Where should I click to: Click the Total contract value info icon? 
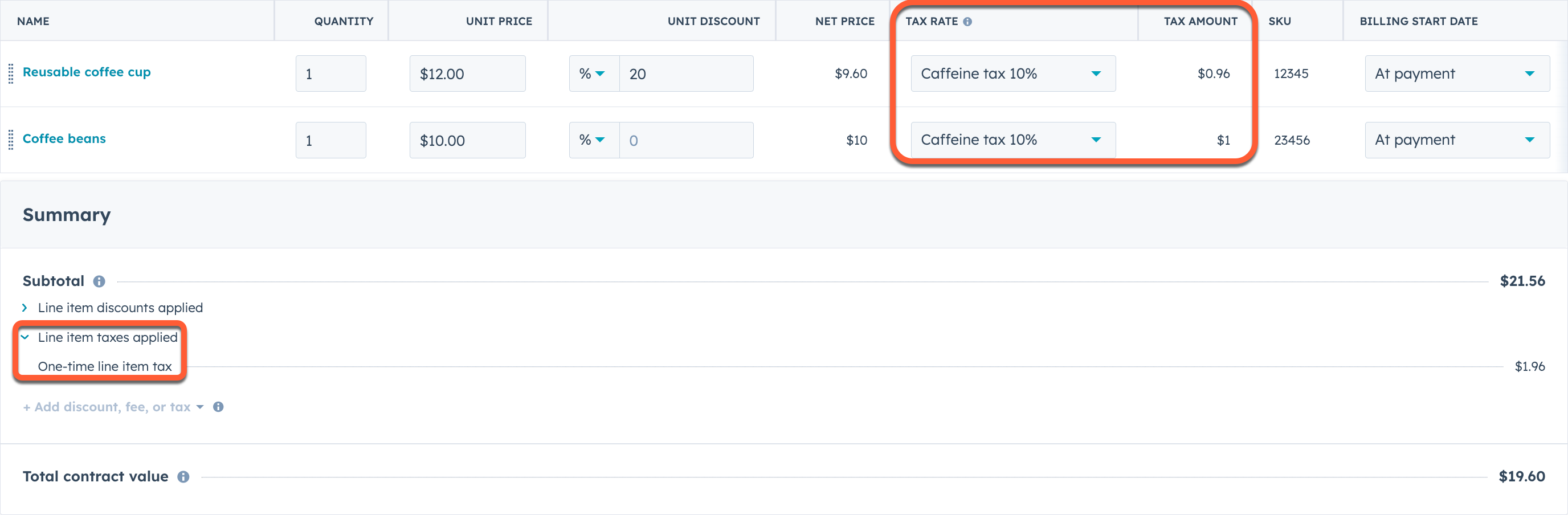tap(183, 477)
